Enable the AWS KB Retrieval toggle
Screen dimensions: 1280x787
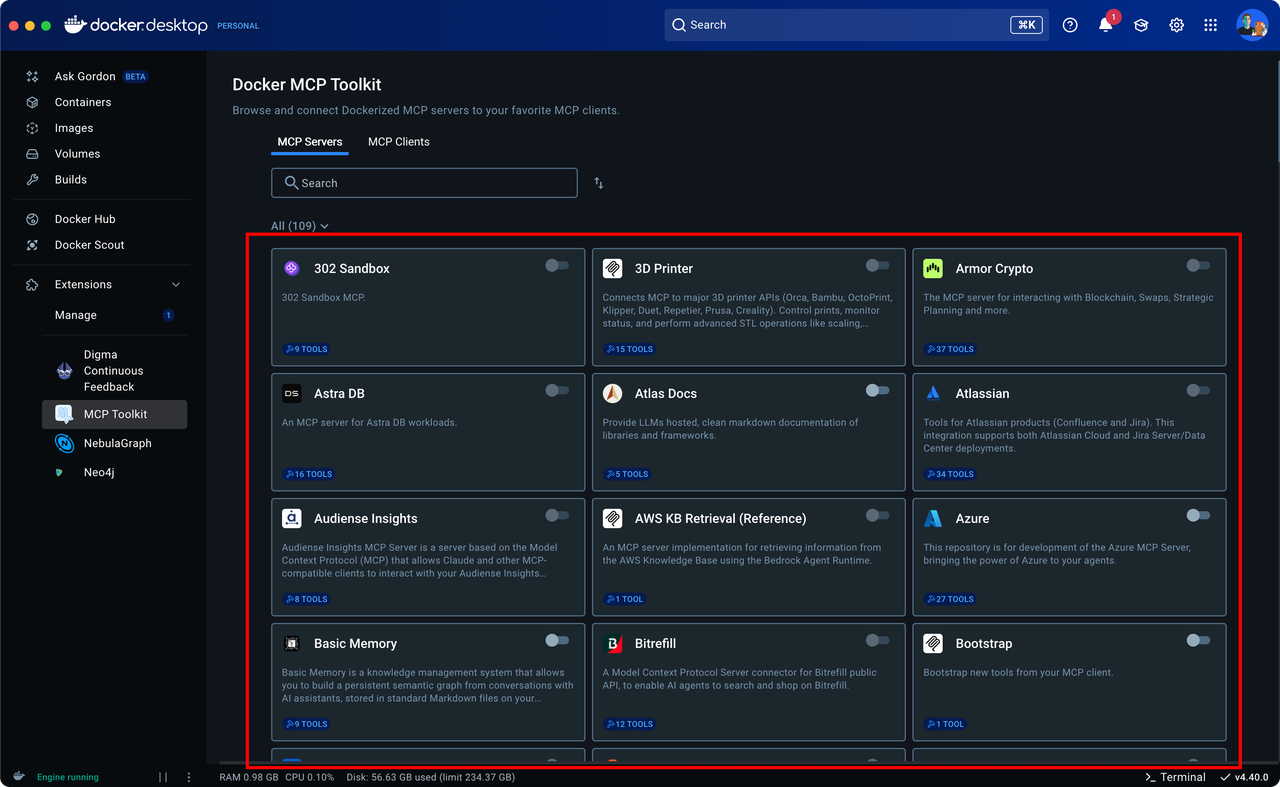coord(878,515)
